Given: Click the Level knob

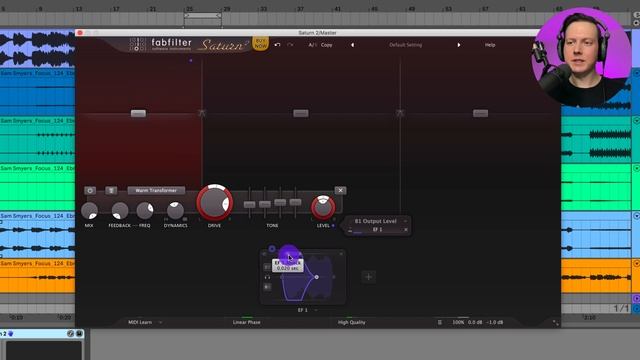Looking at the screenshot, I should pos(323,207).
